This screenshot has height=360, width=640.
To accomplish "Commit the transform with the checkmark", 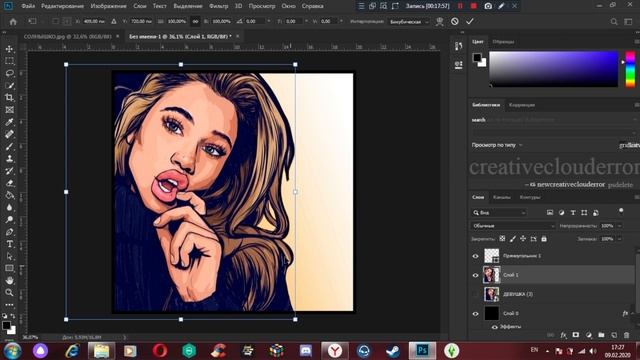I will 470,21.
